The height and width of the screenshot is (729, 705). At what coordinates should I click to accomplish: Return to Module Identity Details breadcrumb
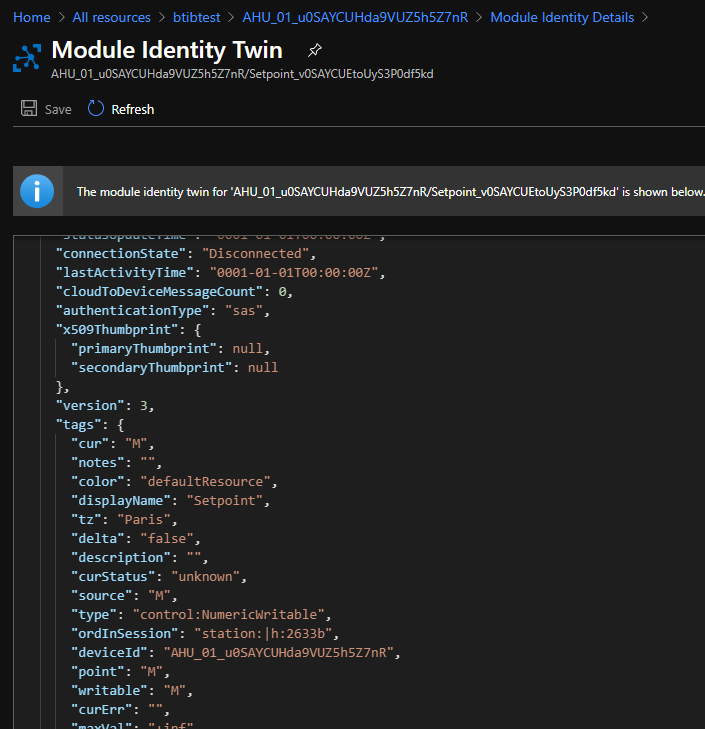pos(561,17)
